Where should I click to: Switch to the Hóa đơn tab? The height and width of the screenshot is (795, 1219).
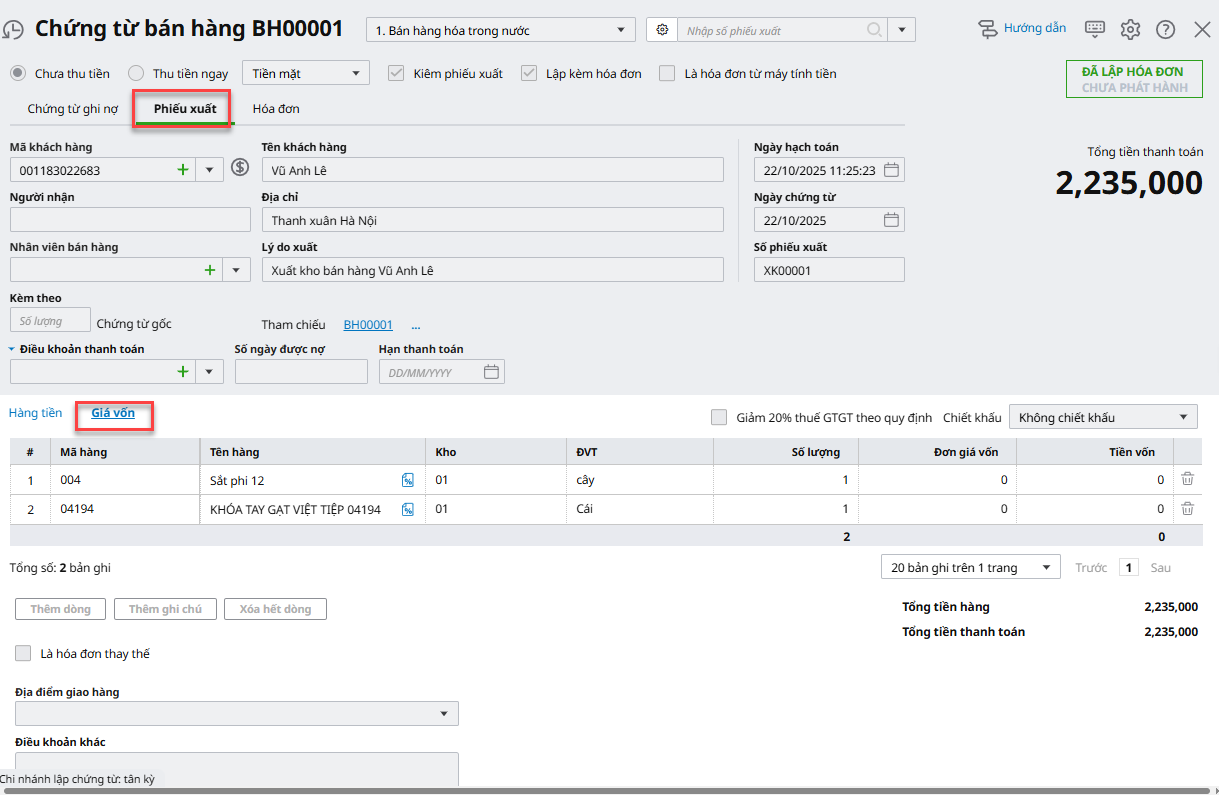coord(276,108)
